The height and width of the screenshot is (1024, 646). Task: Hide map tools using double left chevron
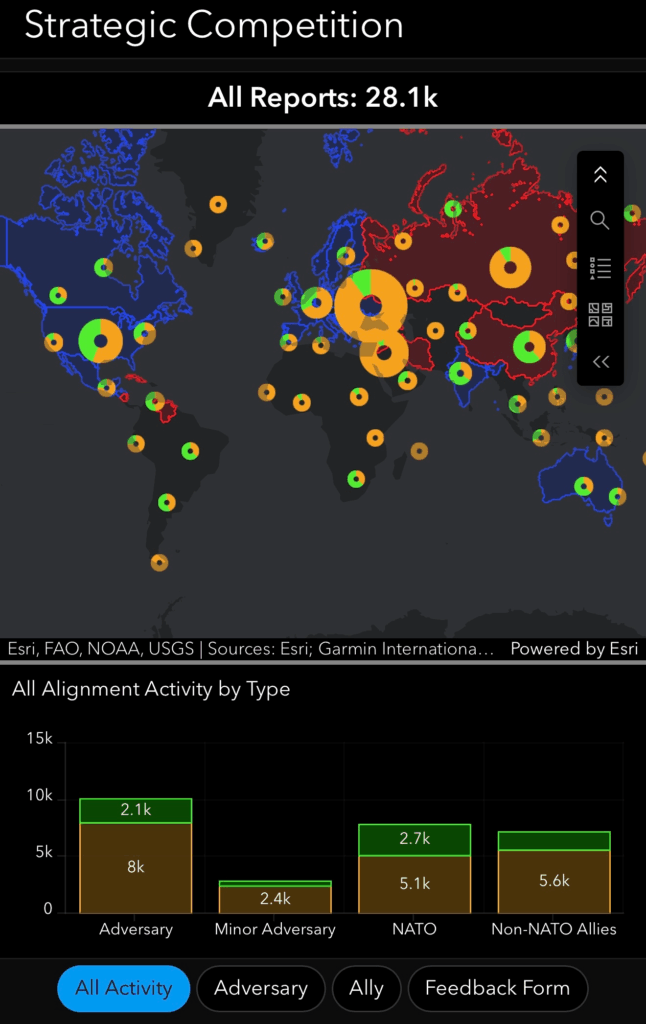600,362
